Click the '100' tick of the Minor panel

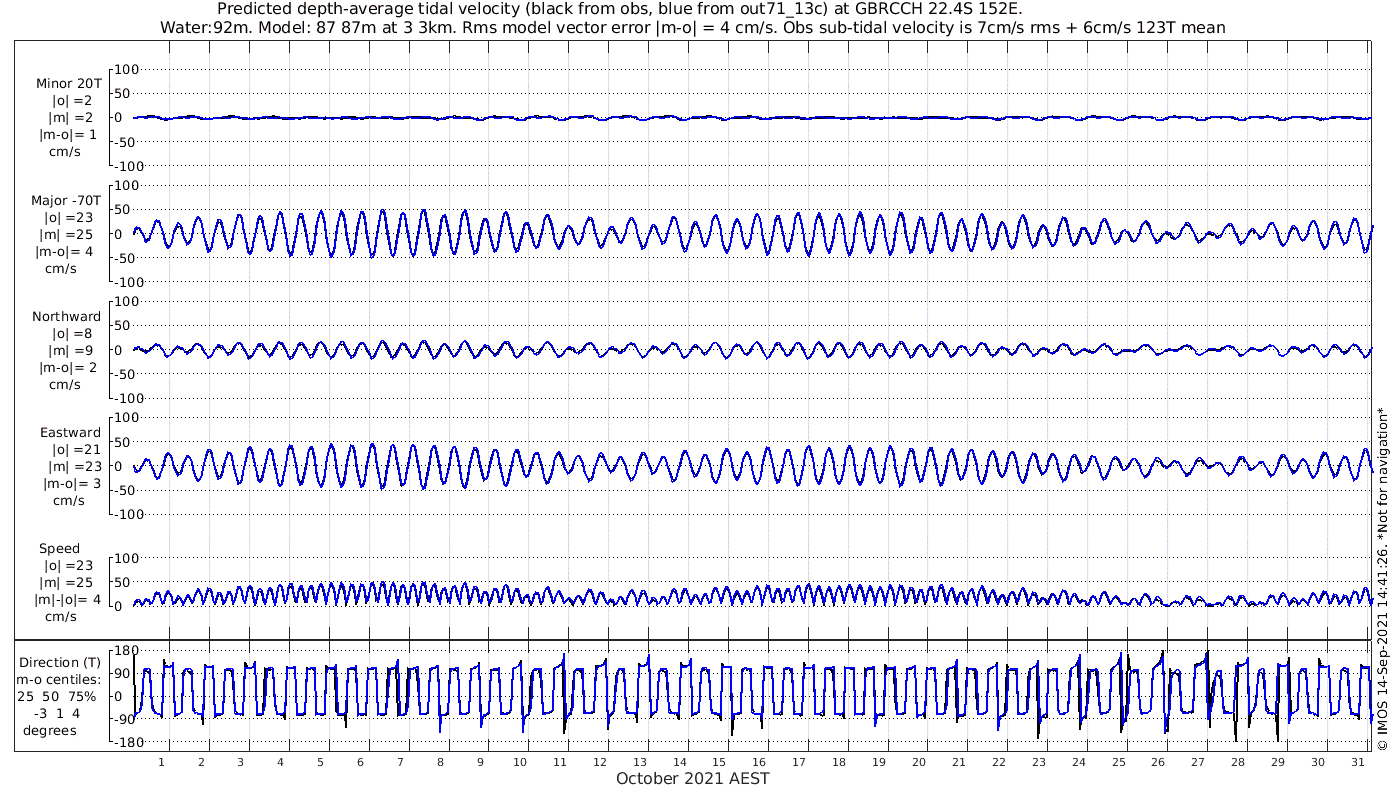[125, 69]
